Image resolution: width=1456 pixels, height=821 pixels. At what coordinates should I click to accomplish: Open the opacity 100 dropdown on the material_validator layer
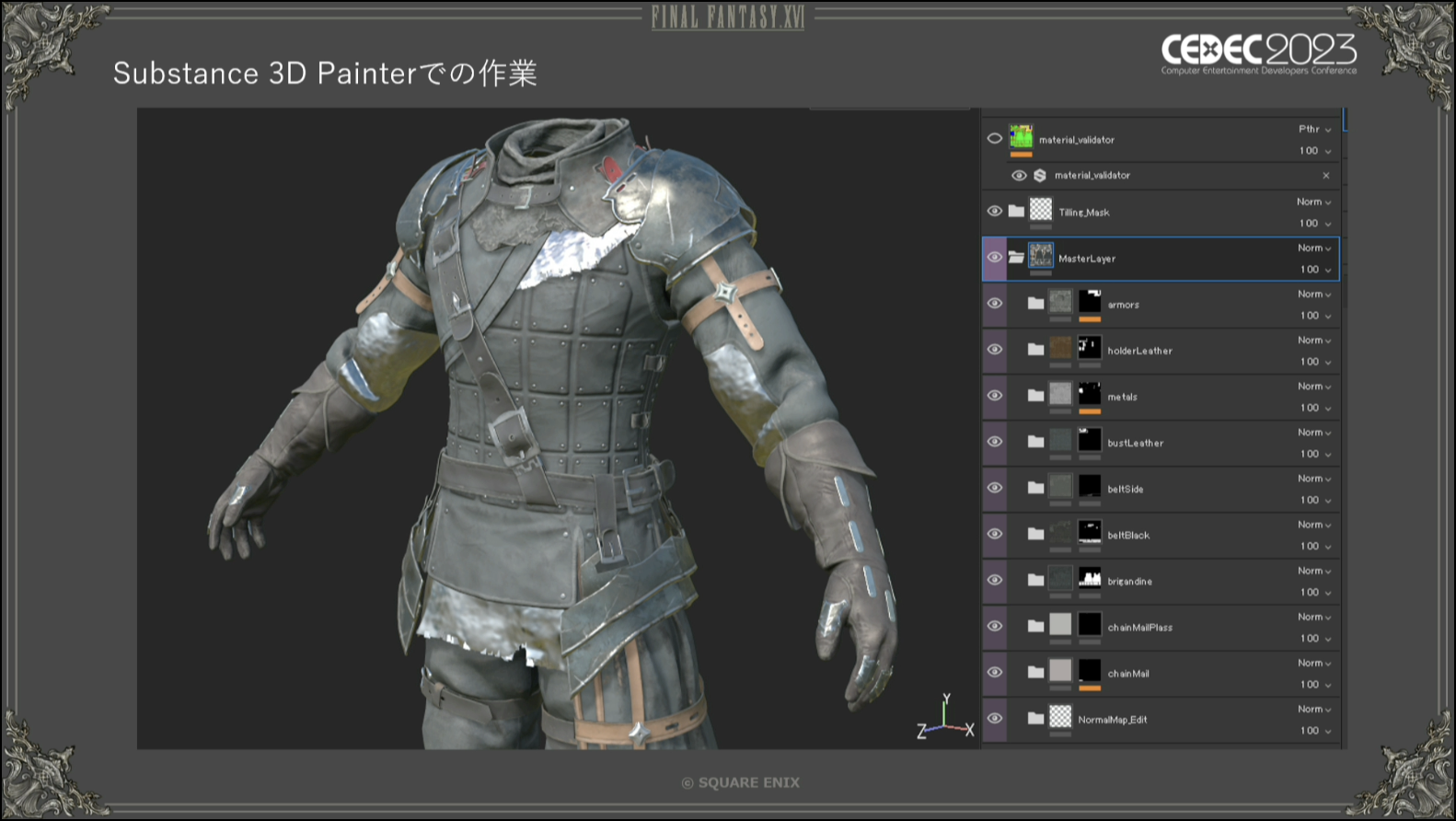pos(1315,150)
